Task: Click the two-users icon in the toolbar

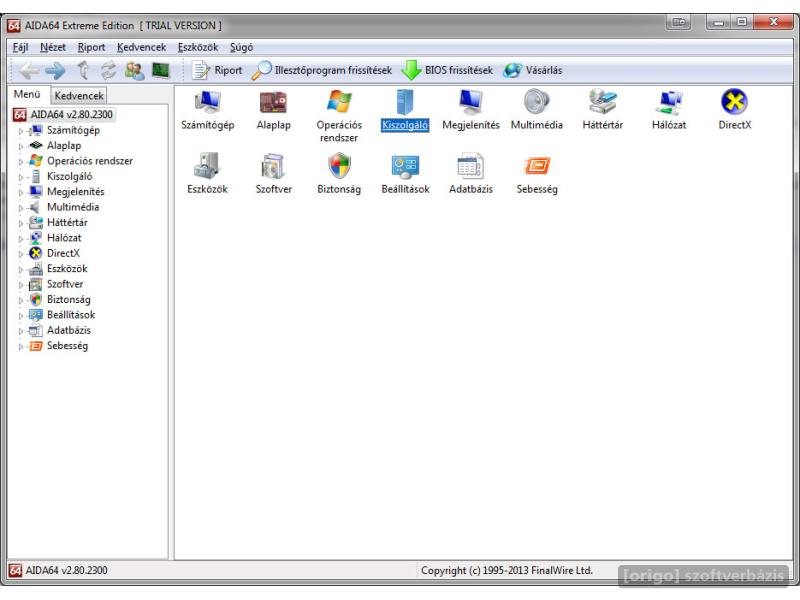Action: point(134,70)
